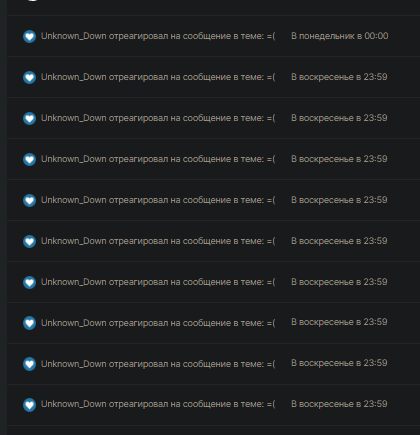Click heart reaction icon in ninth notification row
The width and height of the screenshot is (420, 435).
[29, 364]
